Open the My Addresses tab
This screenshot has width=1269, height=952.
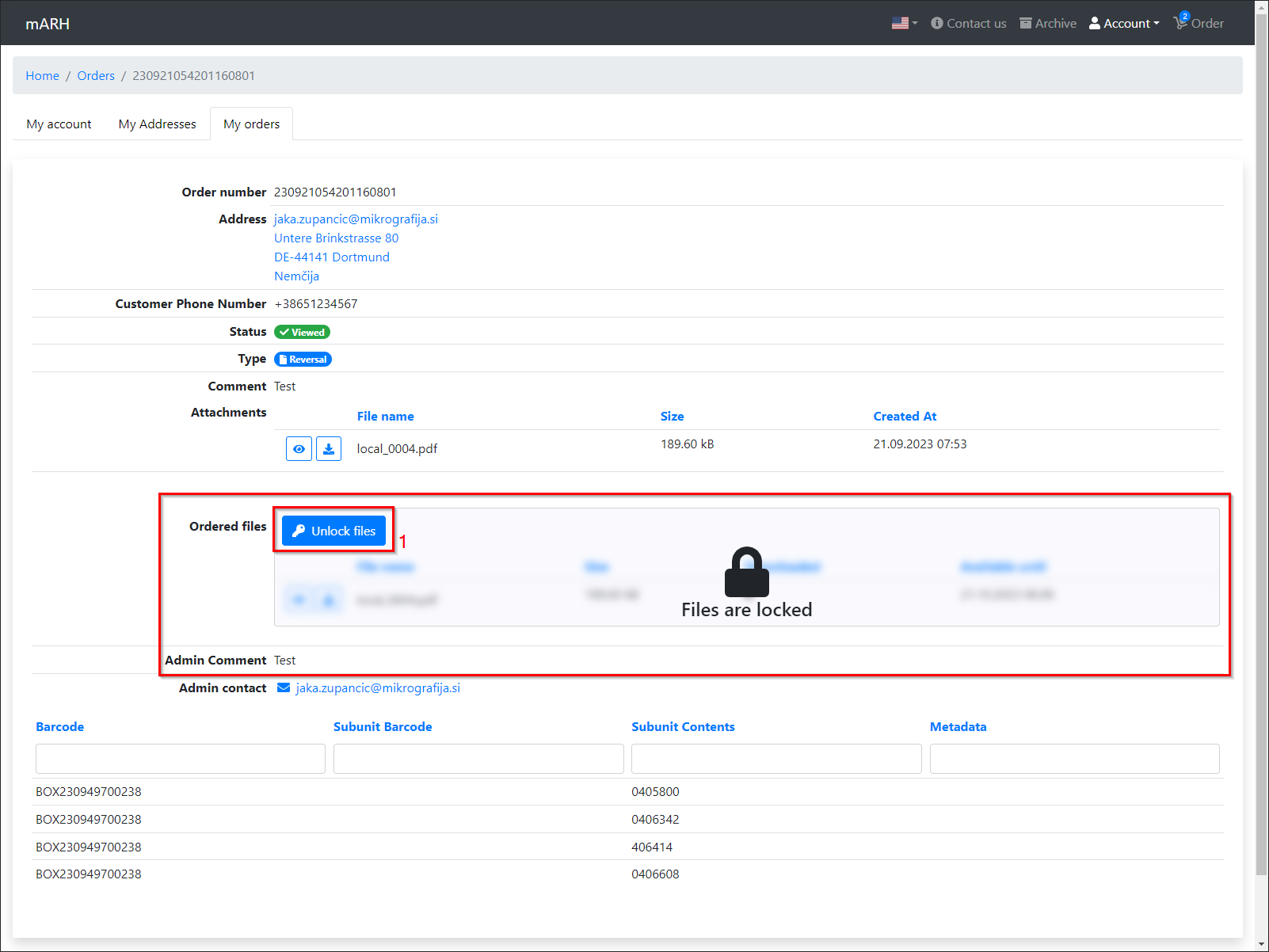157,124
